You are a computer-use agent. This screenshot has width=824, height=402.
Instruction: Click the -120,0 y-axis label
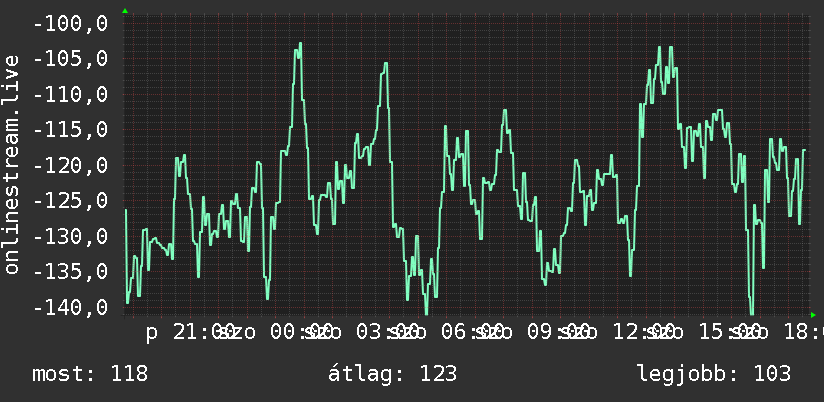click(70, 166)
